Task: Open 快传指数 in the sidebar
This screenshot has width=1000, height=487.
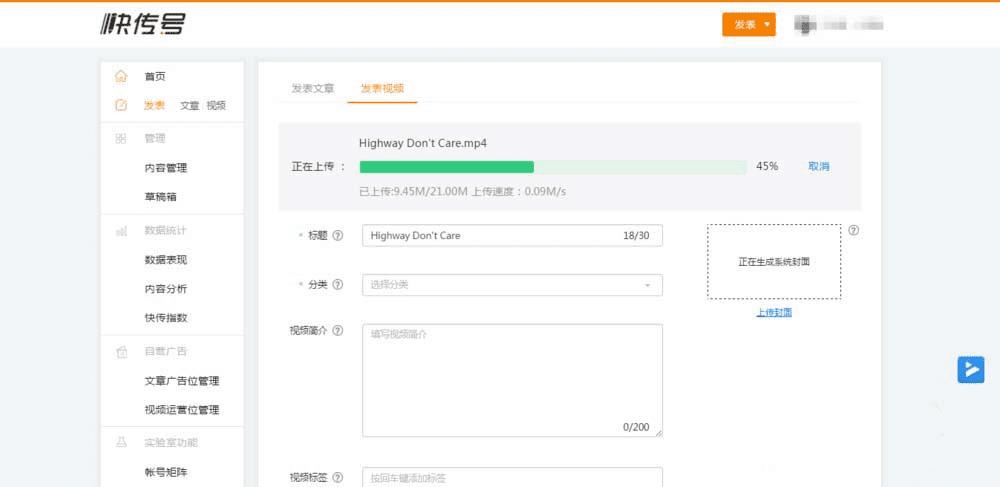Action: (x=166, y=317)
